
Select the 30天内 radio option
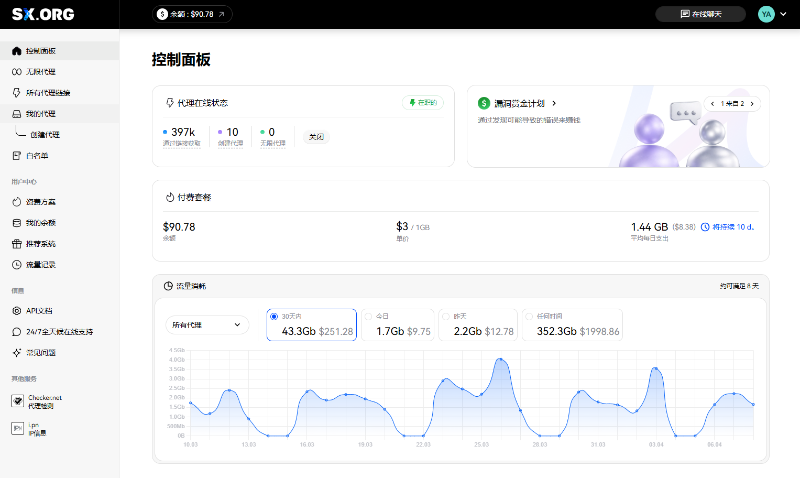tap(274, 316)
